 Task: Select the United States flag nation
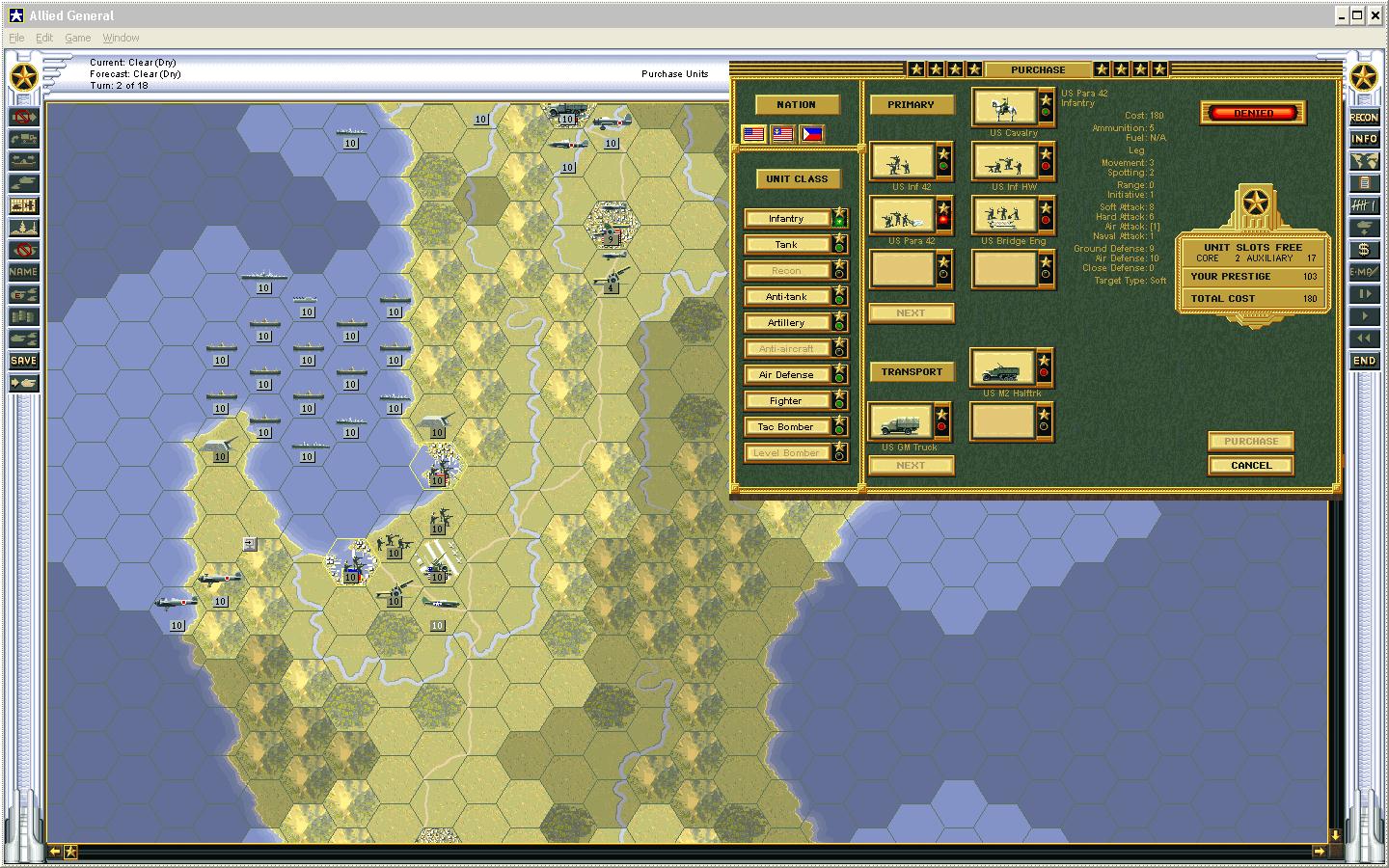[x=753, y=134]
